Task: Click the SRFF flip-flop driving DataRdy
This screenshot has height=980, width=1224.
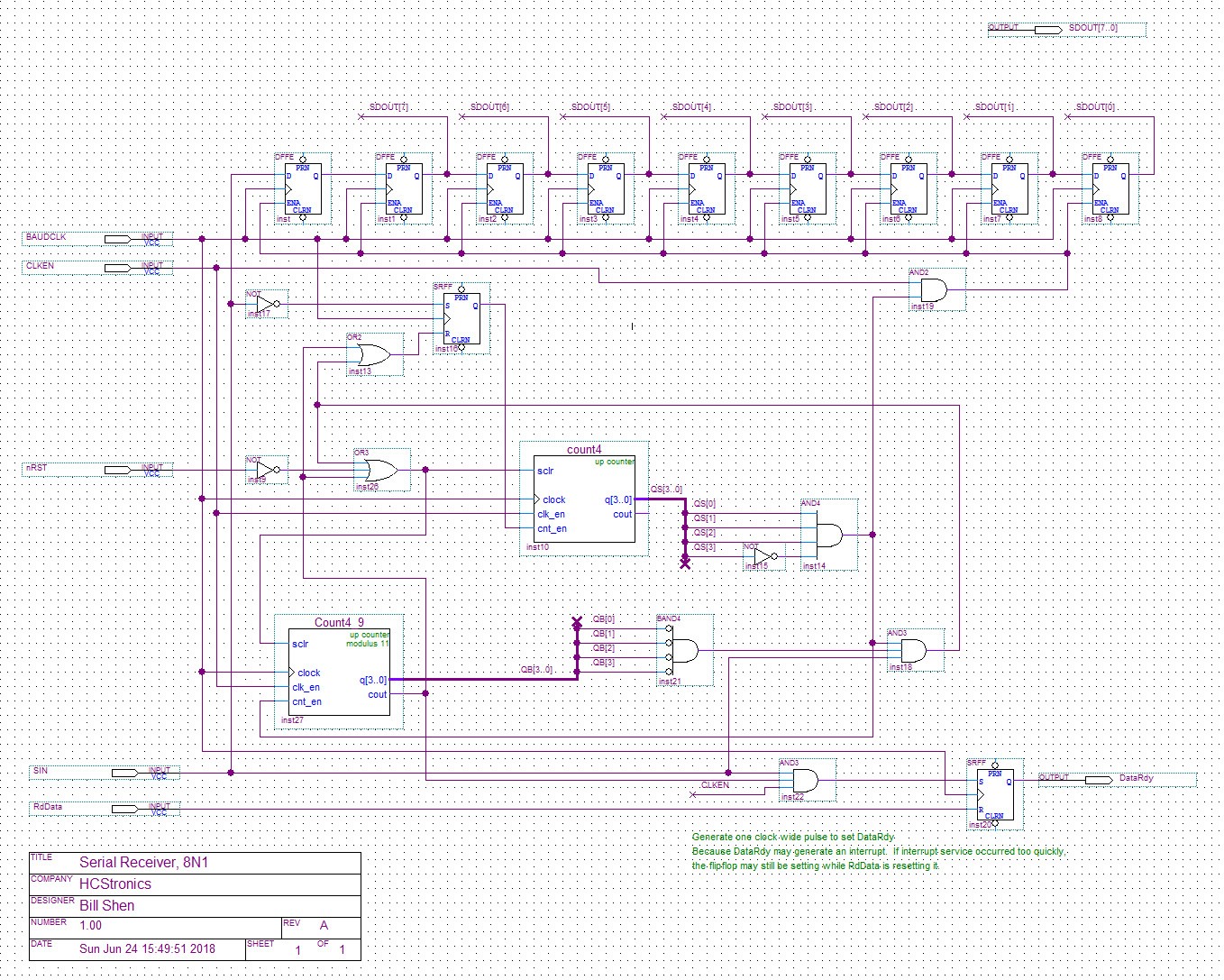Action: coord(995,794)
